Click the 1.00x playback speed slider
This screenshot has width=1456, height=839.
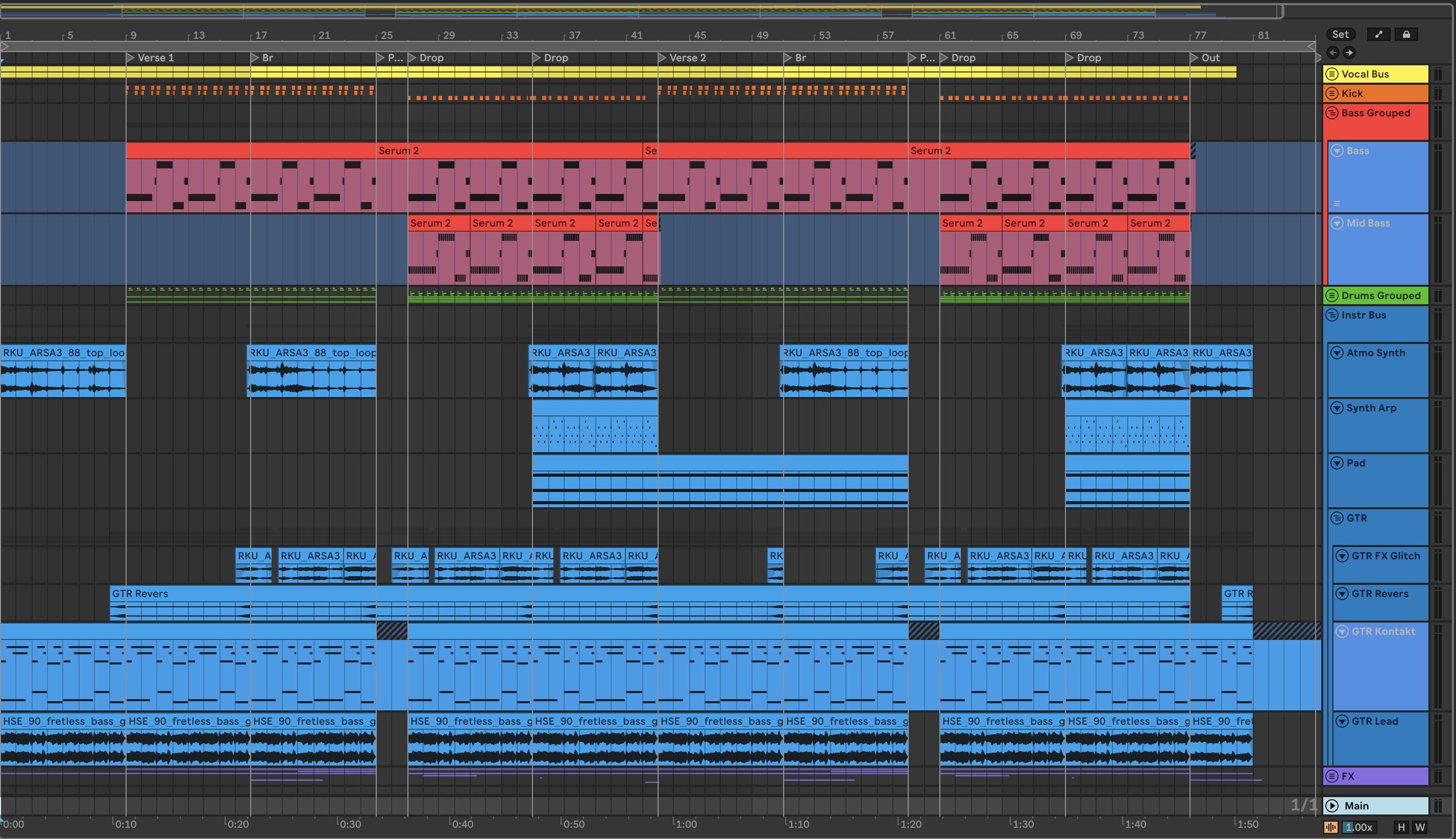[x=1359, y=827]
